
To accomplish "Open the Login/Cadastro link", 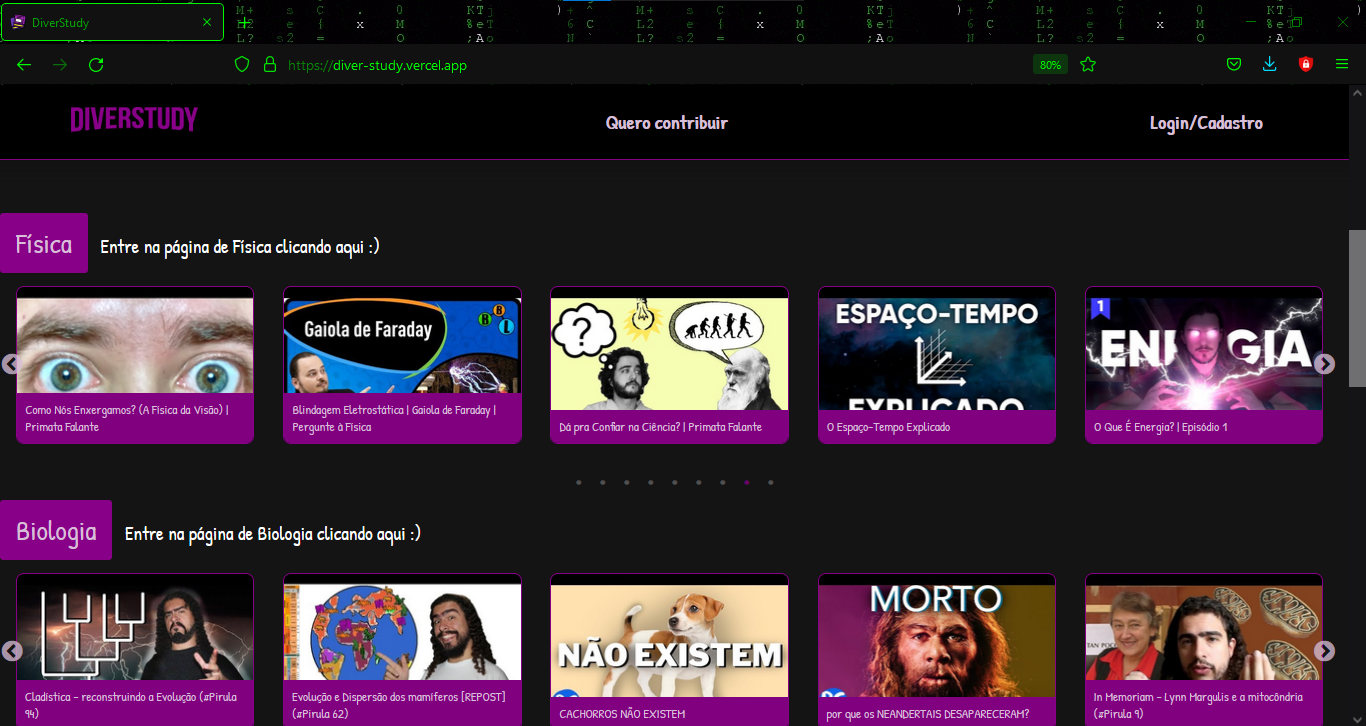I will pos(1206,123).
